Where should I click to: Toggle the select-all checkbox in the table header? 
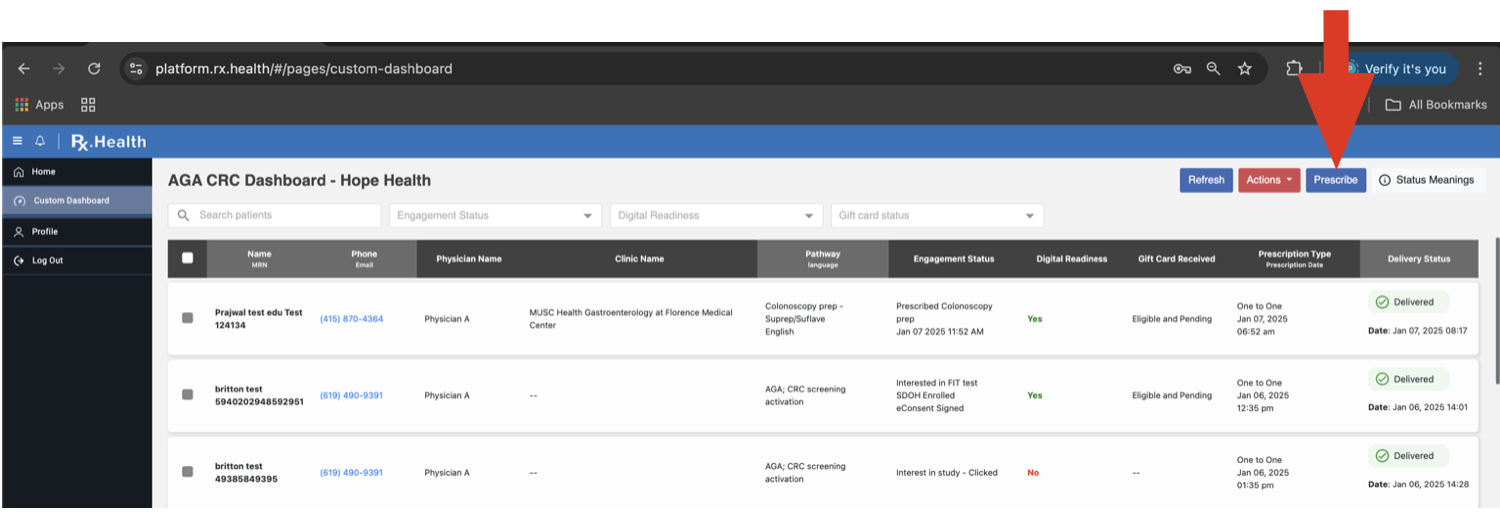click(x=187, y=258)
